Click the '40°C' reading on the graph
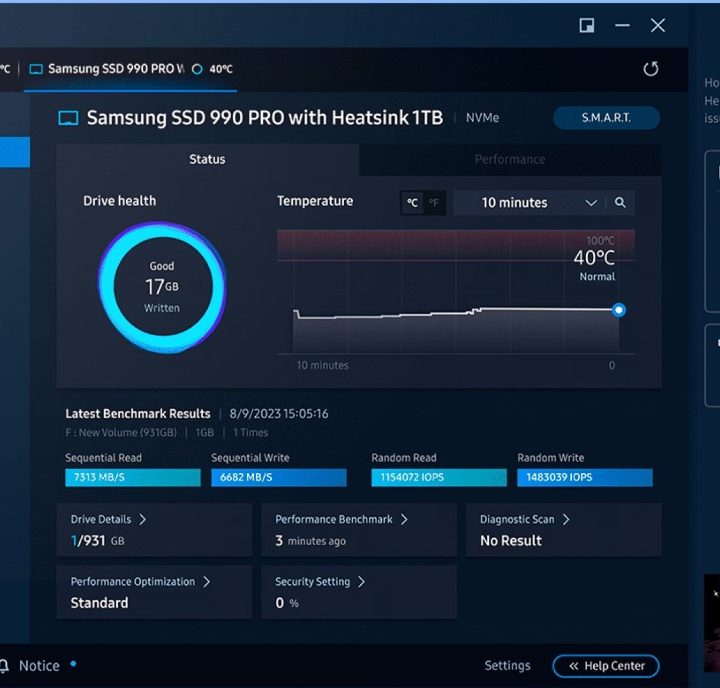Viewport: 720px width, 688px height. click(594, 258)
